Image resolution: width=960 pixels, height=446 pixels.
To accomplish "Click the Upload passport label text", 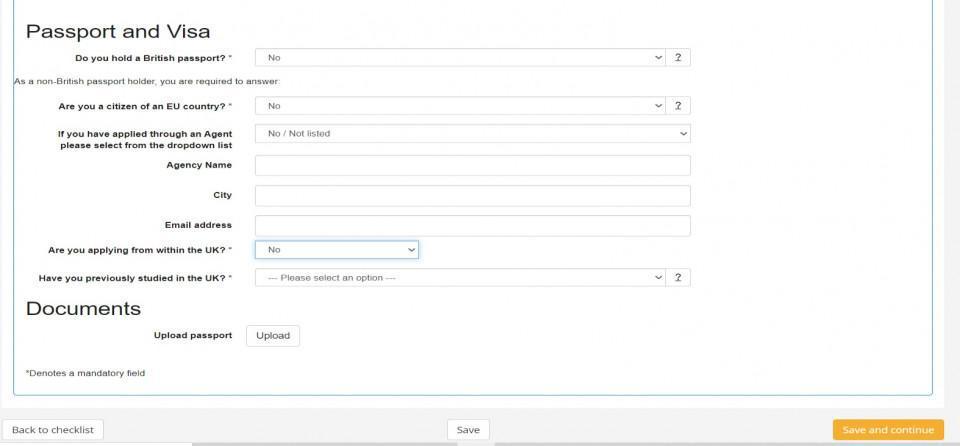I will [192, 336].
